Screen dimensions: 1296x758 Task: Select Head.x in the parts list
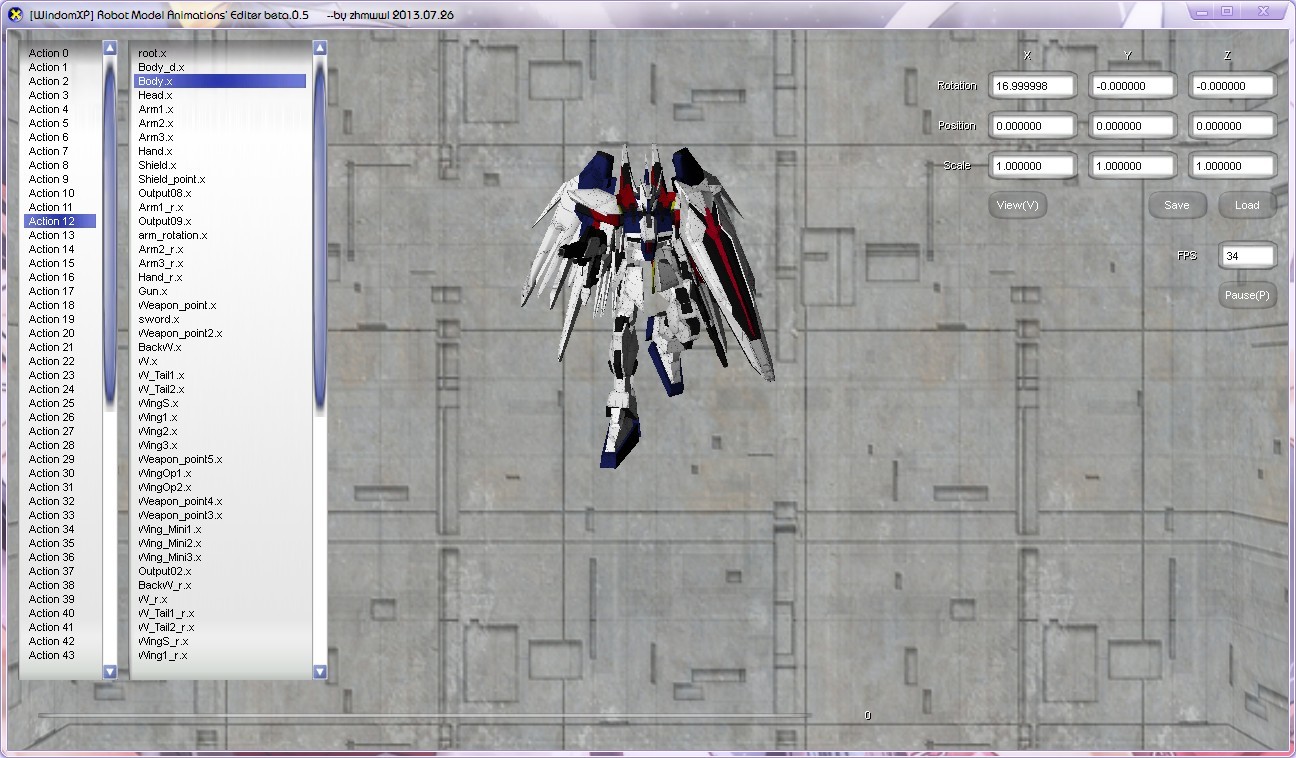[220, 95]
